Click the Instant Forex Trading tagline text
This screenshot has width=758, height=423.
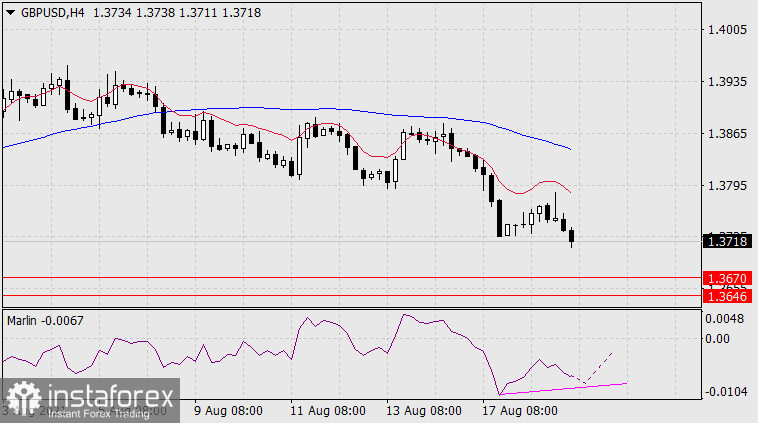pos(98,412)
